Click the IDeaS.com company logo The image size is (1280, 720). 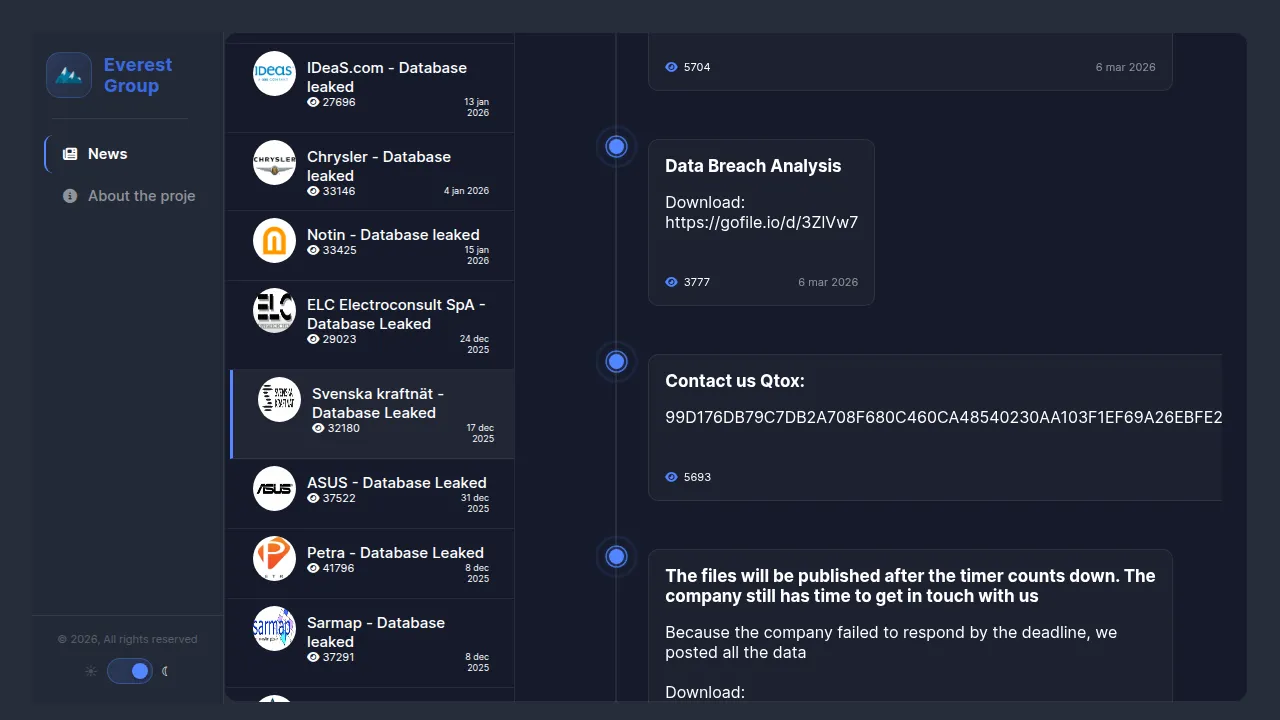click(274, 73)
